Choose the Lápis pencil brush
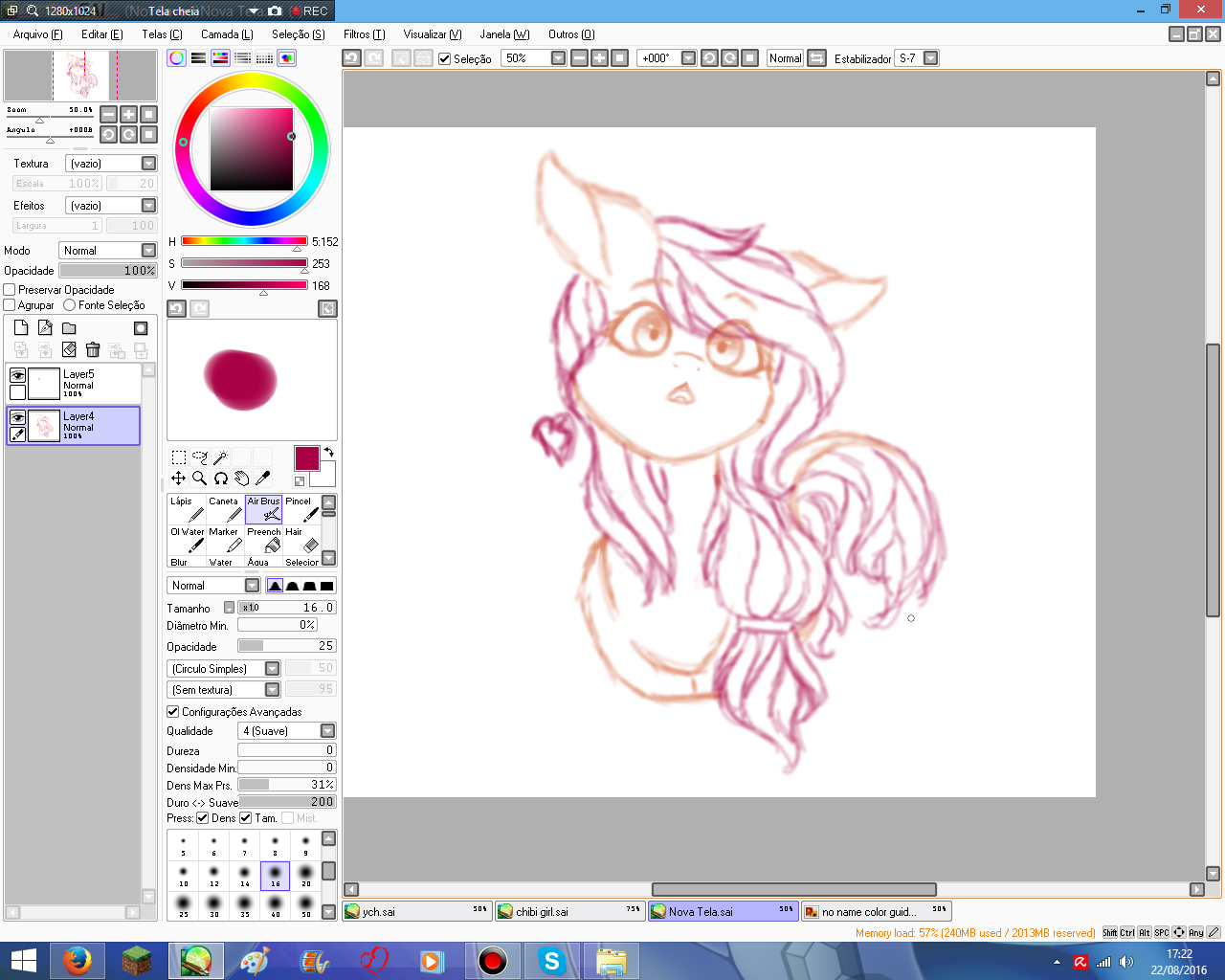The image size is (1225, 980). [186, 509]
